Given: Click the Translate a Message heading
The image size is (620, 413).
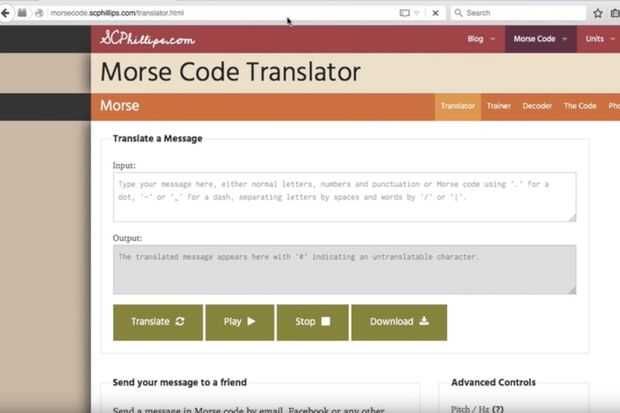Looking at the screenshot, I should [x=157, y=138].
